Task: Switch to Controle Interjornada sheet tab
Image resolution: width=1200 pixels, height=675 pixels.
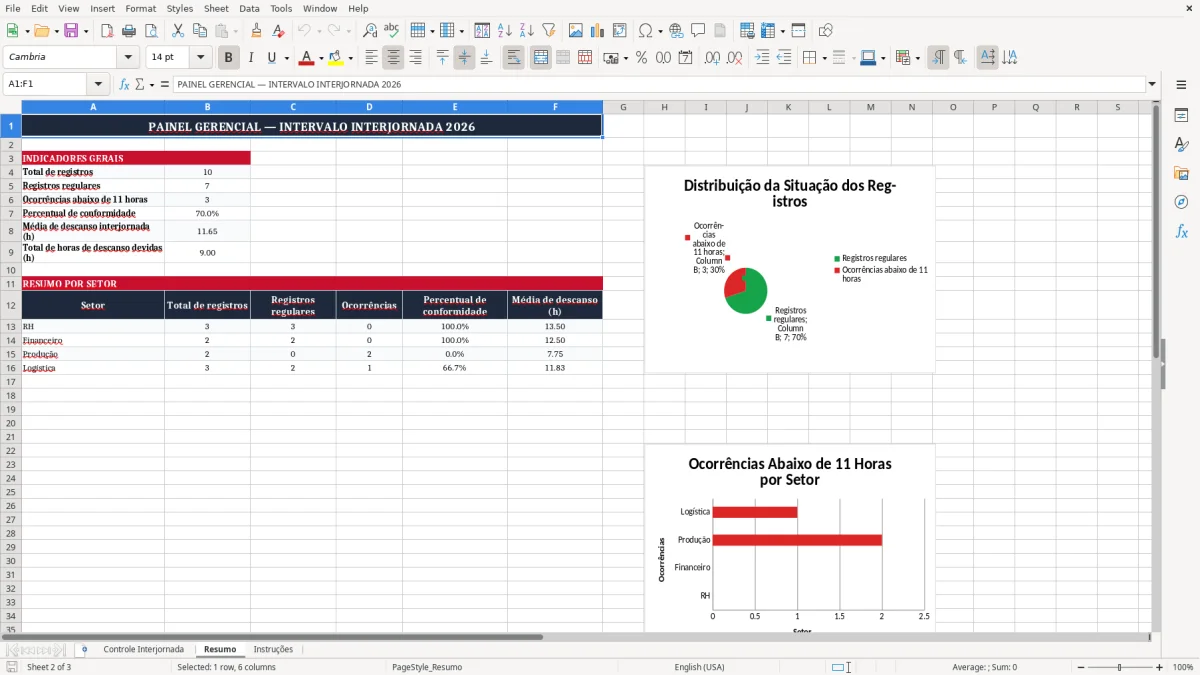Action: click(143, 649)
